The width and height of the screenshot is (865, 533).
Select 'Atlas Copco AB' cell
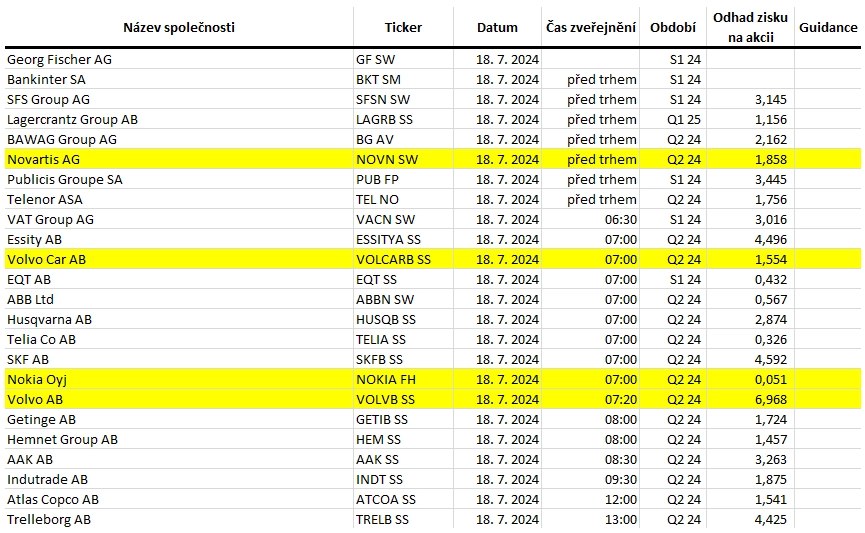coord(53,499)
